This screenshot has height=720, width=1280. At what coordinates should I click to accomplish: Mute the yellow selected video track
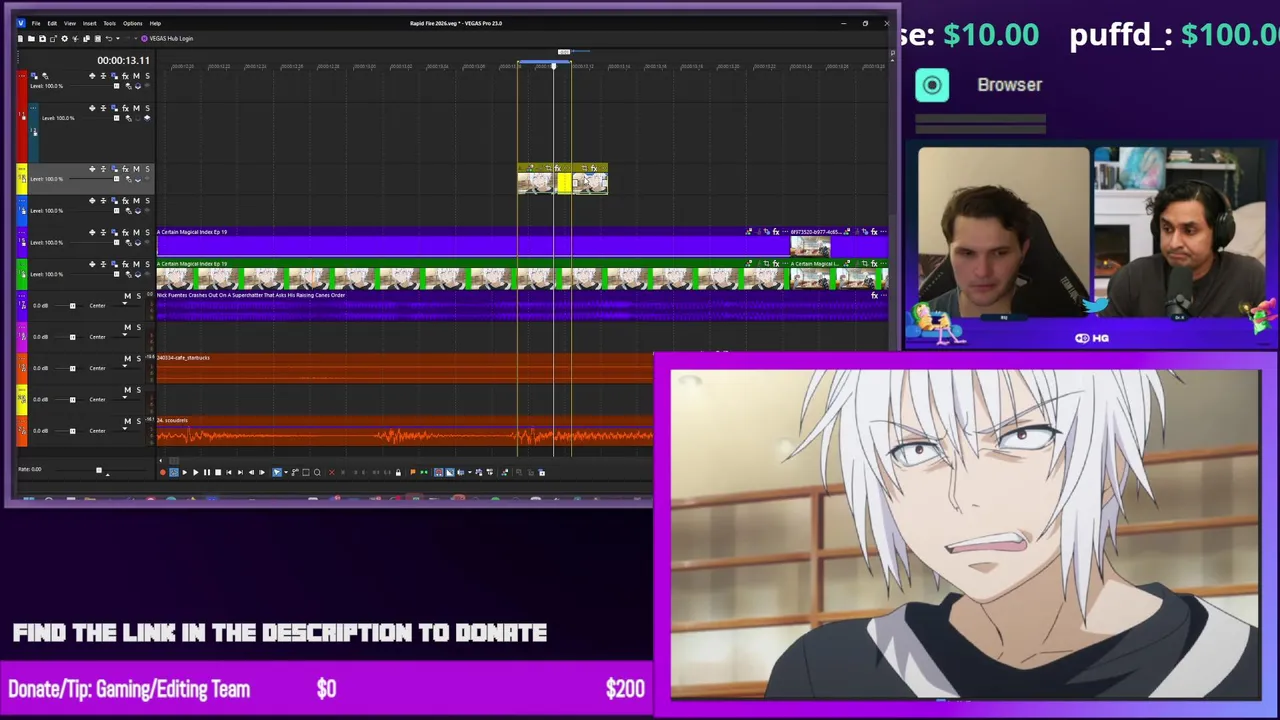[136, 169]
